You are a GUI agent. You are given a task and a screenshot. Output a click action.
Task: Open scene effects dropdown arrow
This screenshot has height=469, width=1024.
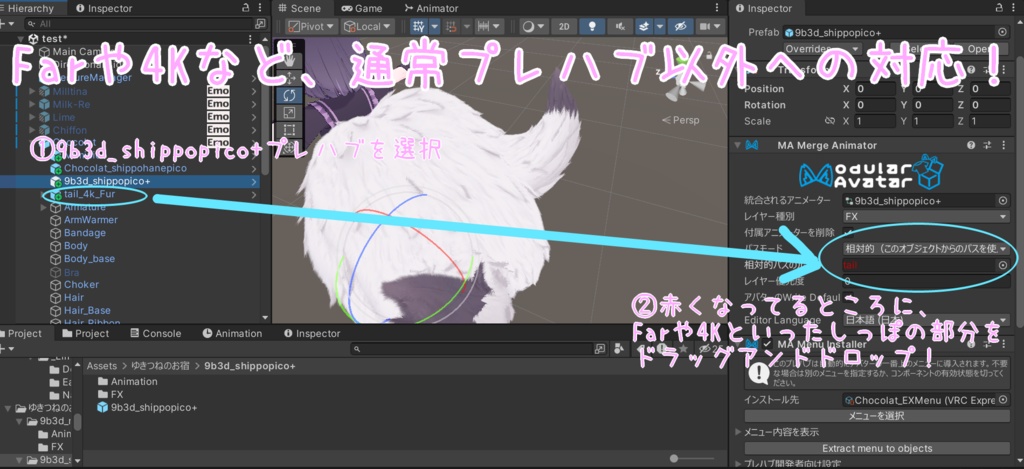[659, 26]
